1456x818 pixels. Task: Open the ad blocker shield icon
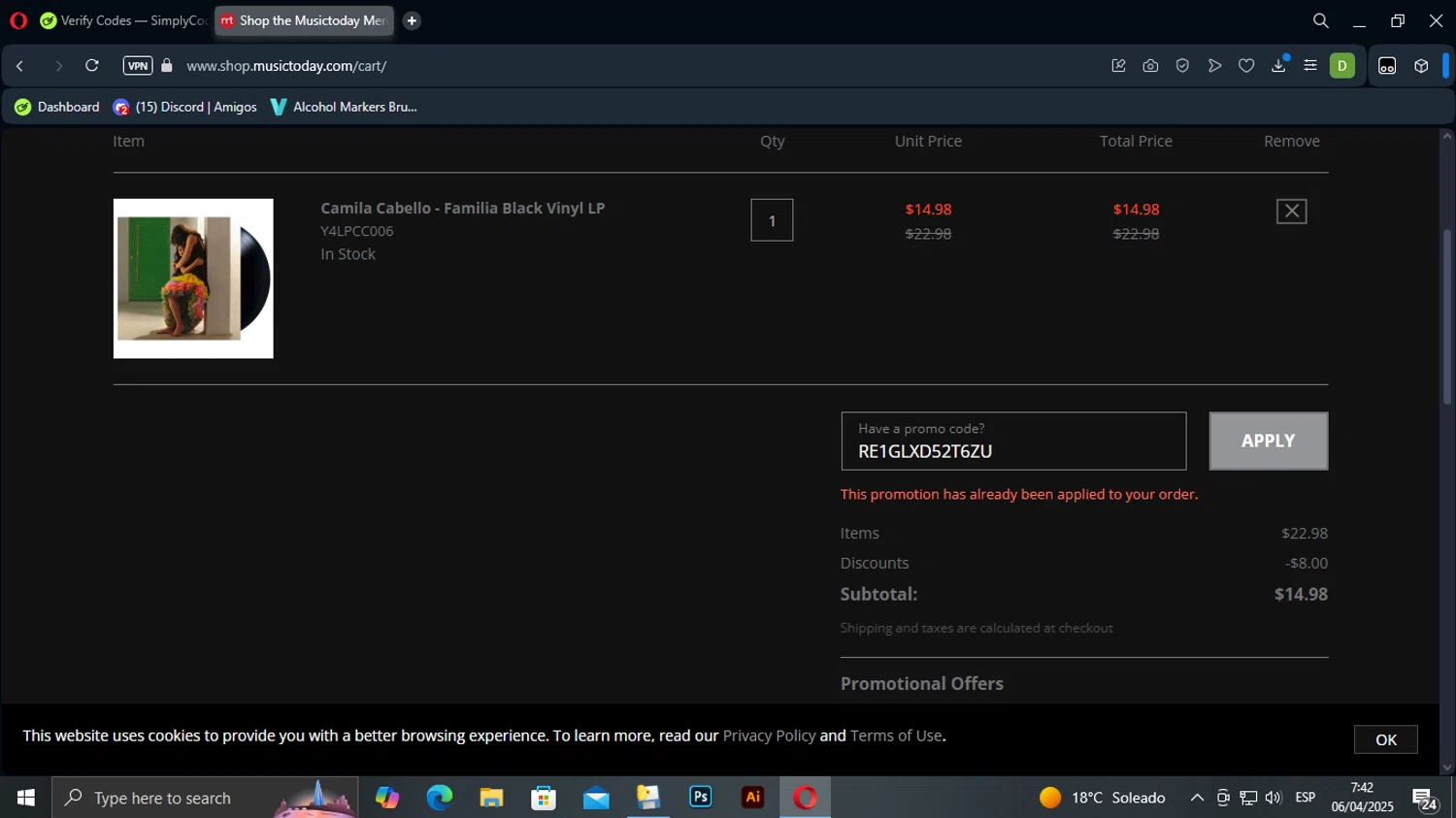[1182, 66]
